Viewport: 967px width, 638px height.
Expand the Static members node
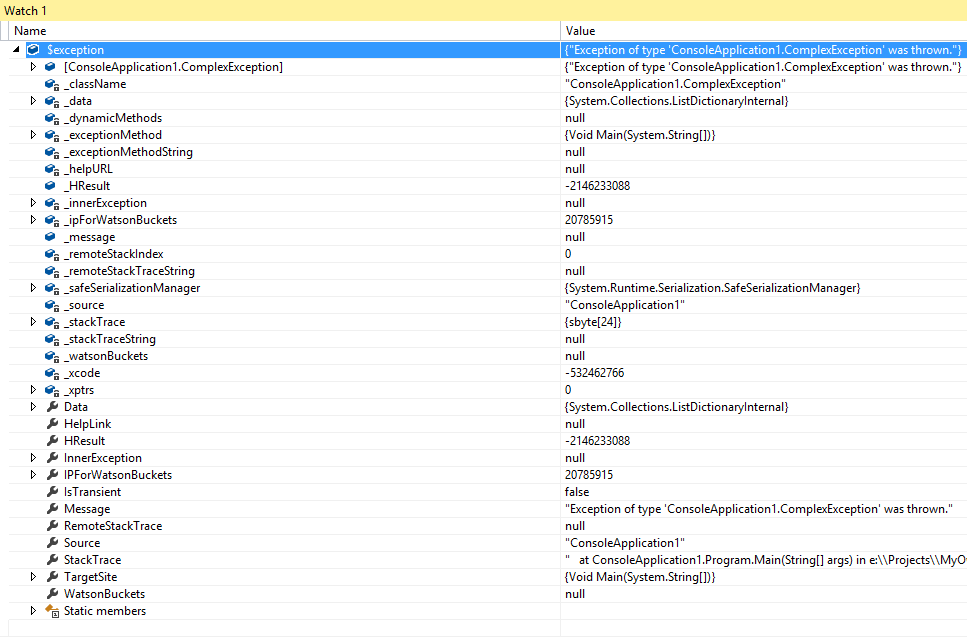pos(33,611)
